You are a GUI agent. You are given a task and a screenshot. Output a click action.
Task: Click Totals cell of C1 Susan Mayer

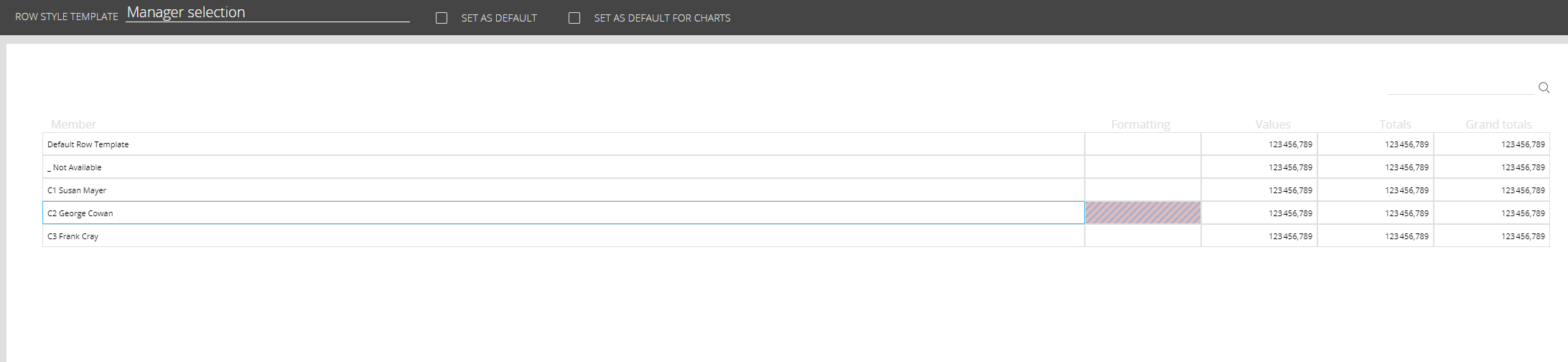point(1376,190)
